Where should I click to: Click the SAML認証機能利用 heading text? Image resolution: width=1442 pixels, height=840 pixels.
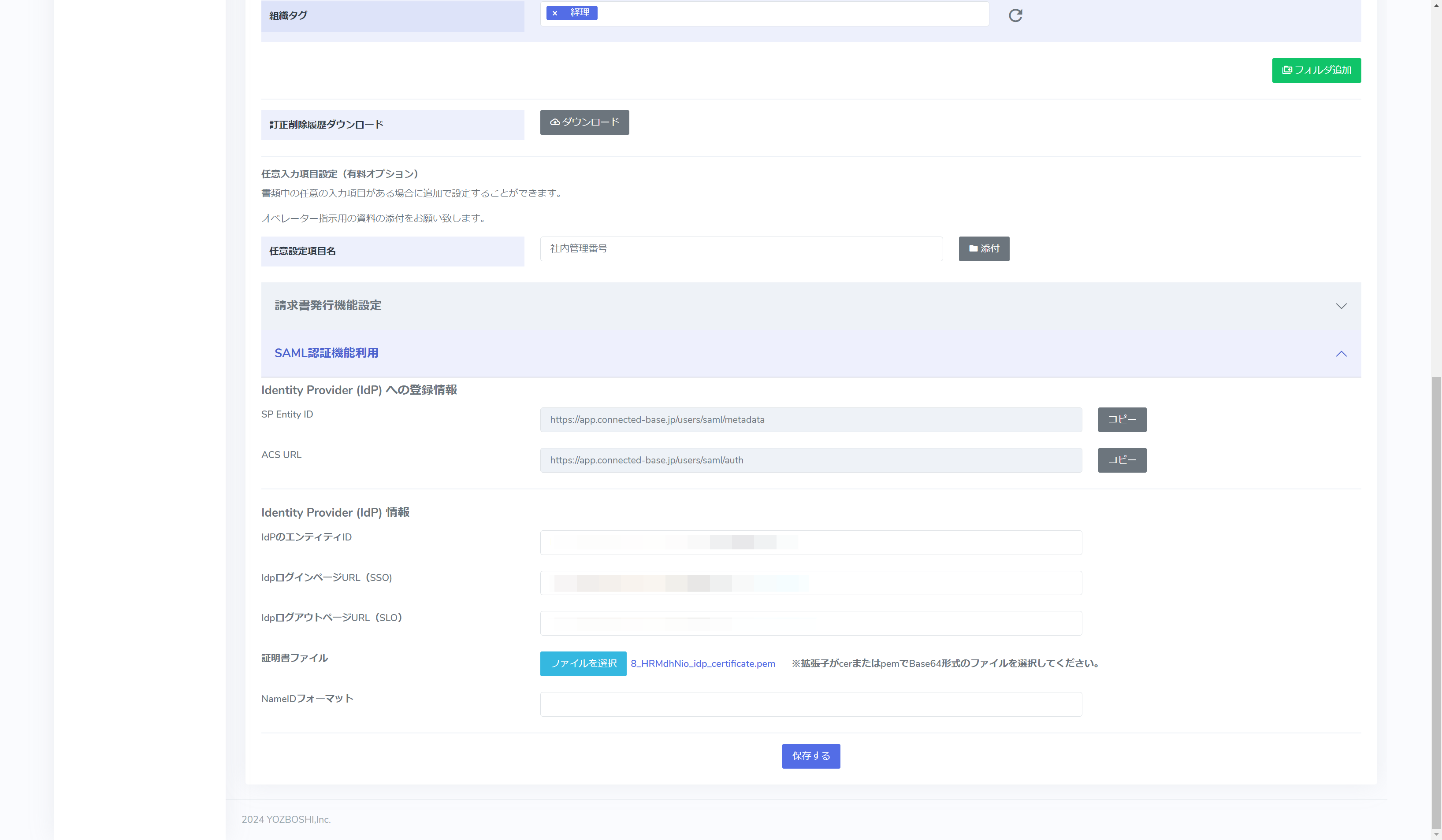326,353
